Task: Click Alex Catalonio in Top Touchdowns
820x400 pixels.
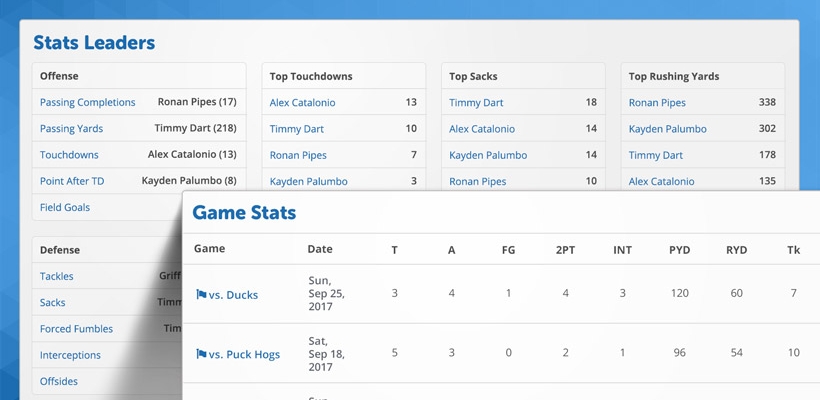Action: tap(302, 102)
